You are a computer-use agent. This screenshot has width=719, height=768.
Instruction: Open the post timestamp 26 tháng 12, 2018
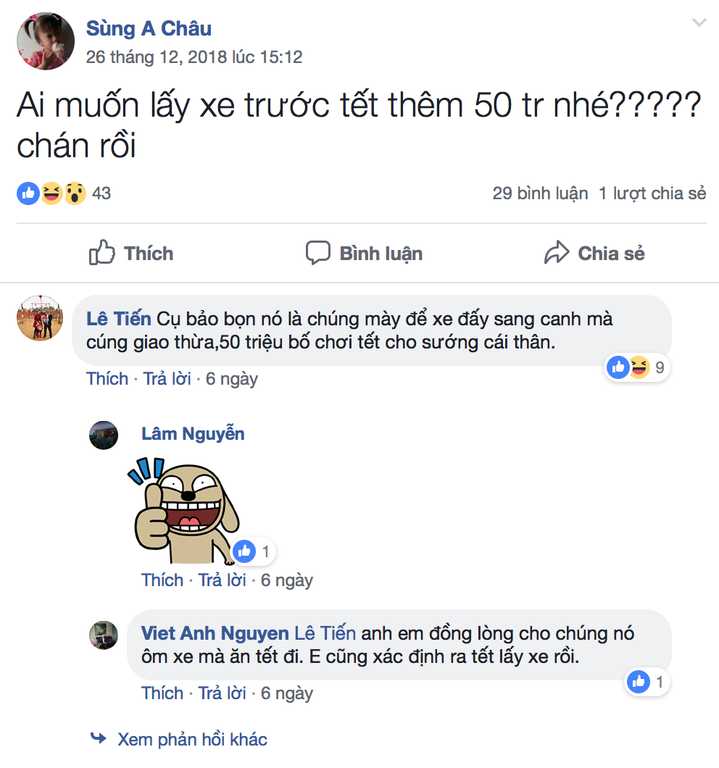(x=194, y=57)
